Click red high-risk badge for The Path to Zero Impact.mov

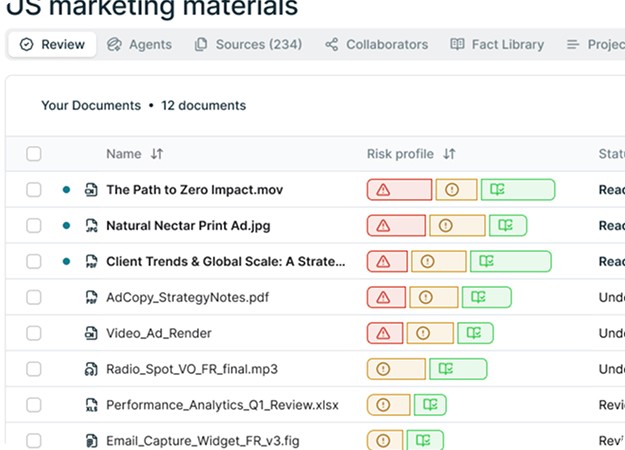tap(399, 190)
